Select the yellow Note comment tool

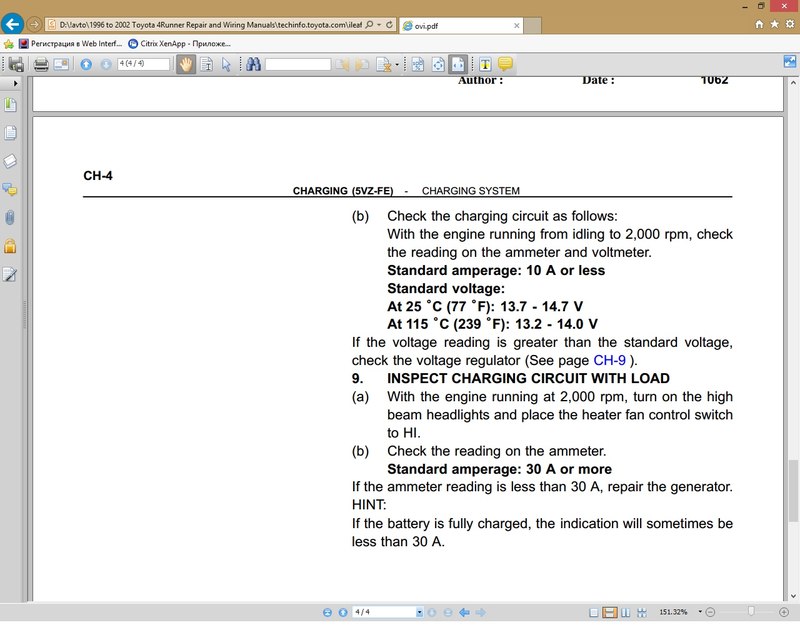(x=505, y=64)
